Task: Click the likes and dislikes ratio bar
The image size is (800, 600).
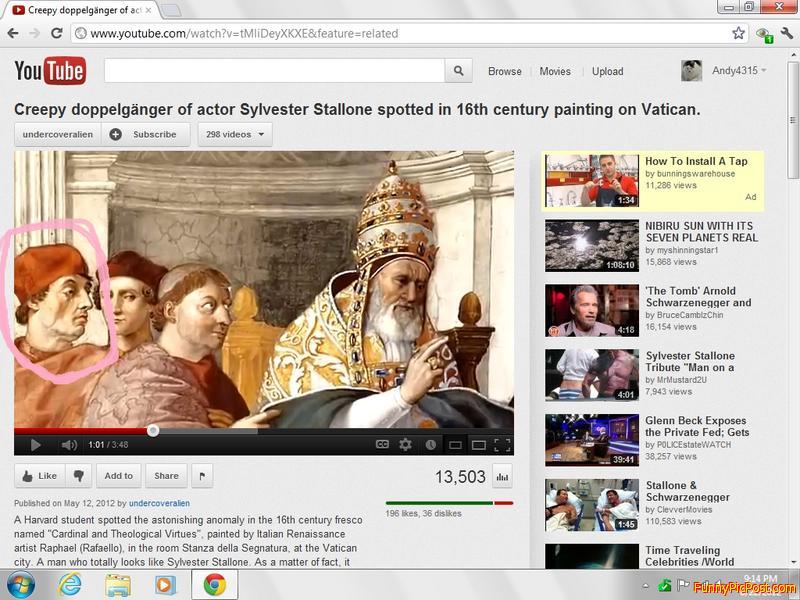Action: pos(449,503)
